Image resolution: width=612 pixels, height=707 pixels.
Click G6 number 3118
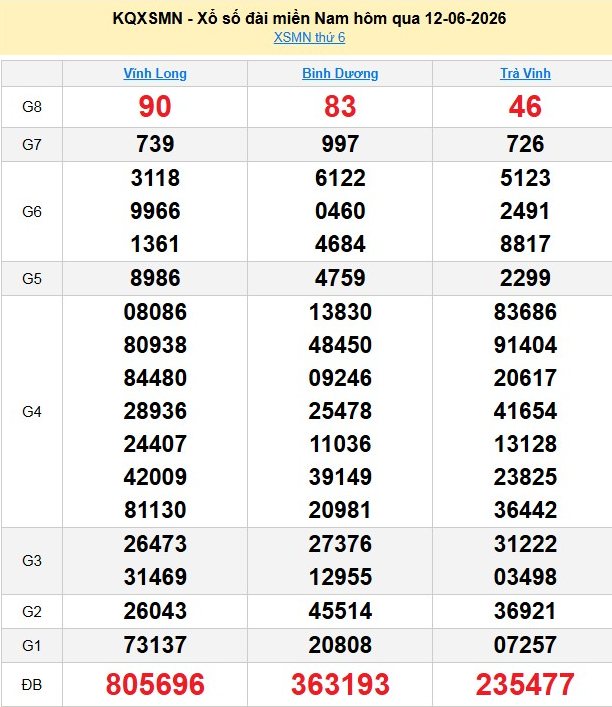tap(155, 178)
